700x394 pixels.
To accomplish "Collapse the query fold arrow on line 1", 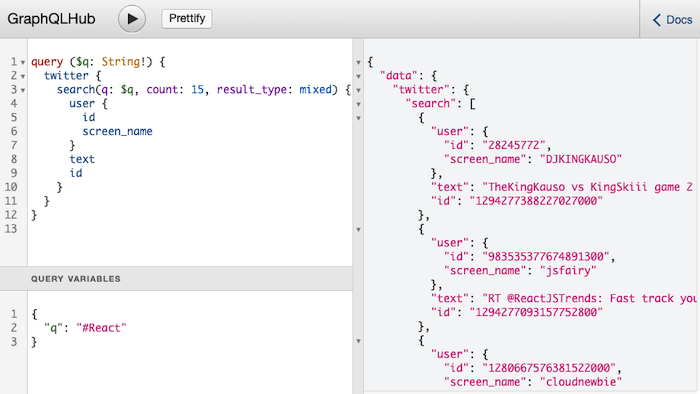I will [x=23, y=62].
